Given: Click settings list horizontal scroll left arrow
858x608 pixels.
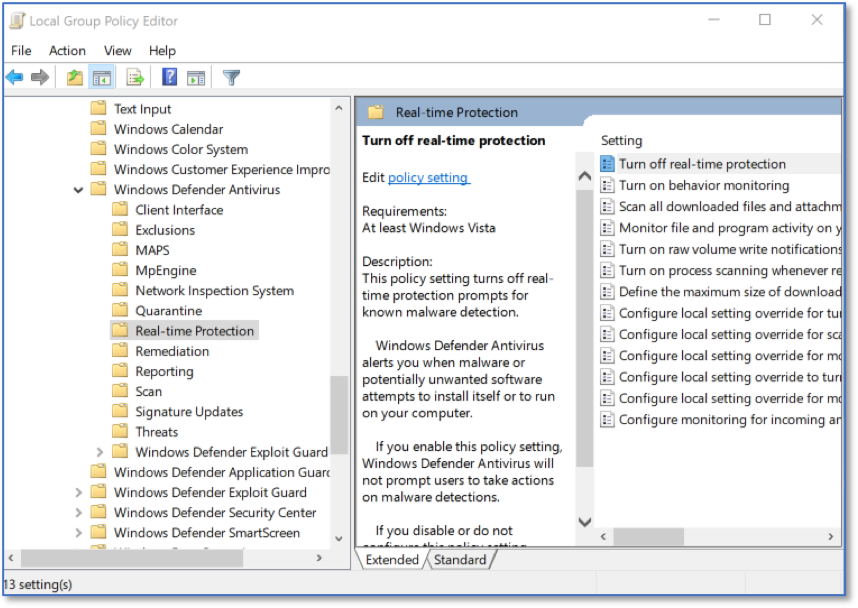Looking at the screenshot, I should click(x=604, y=536).
